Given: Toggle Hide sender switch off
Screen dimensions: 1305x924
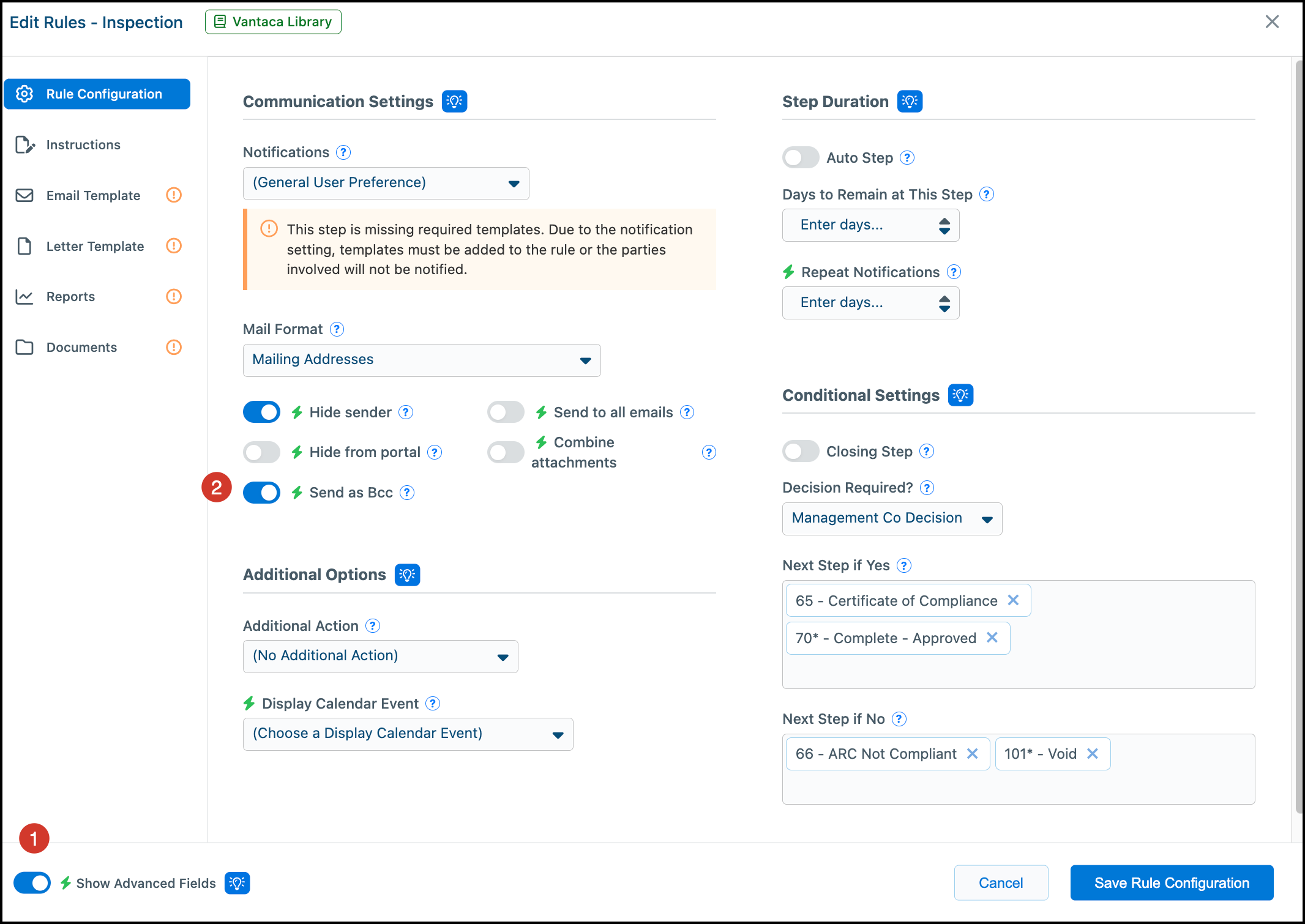Looking at the screenshot, I should click(x=262, y=412).
